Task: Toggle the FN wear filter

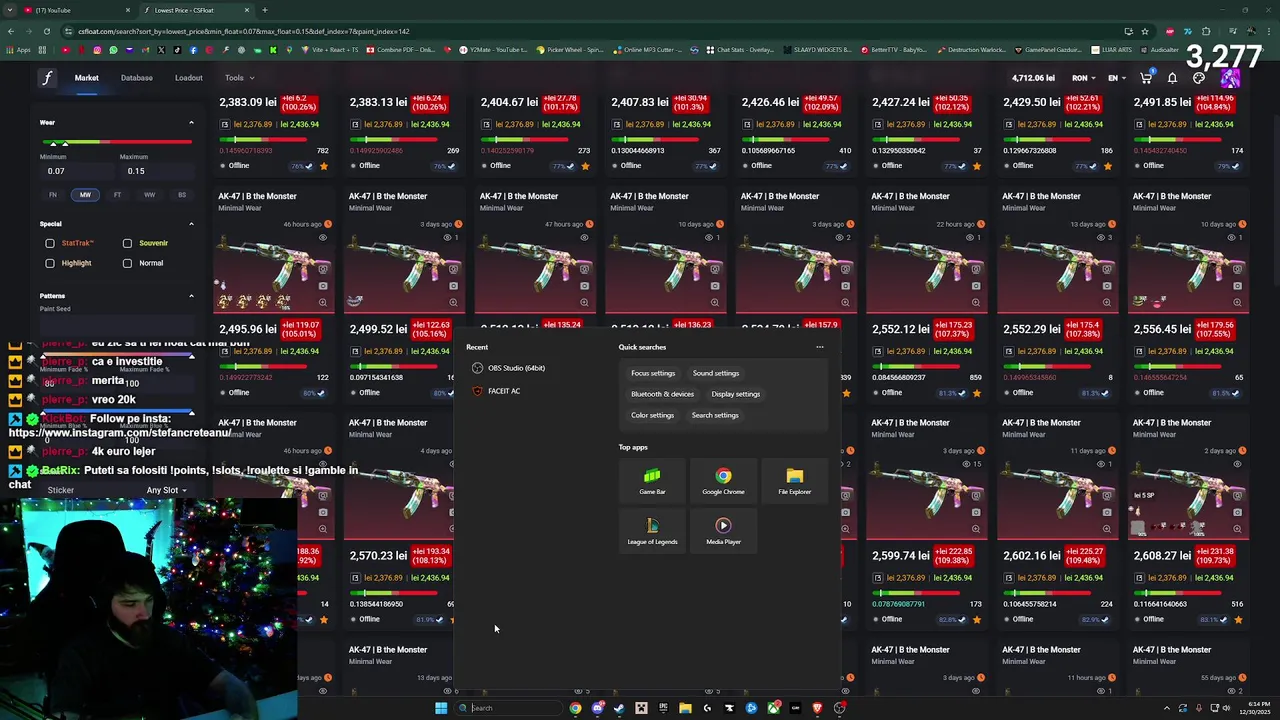Action: pos(53,195)
